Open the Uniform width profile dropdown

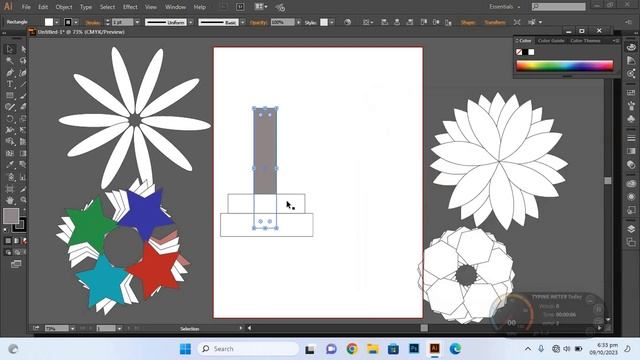coord(191,22)
